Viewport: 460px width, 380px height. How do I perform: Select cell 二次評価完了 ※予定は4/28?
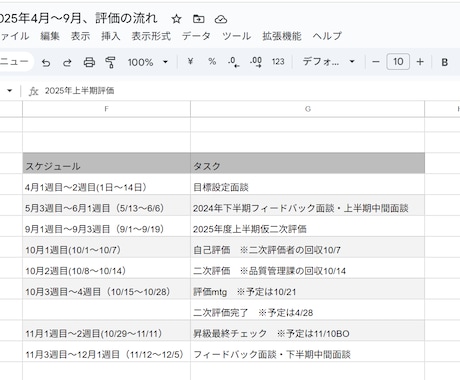point(307,310)
